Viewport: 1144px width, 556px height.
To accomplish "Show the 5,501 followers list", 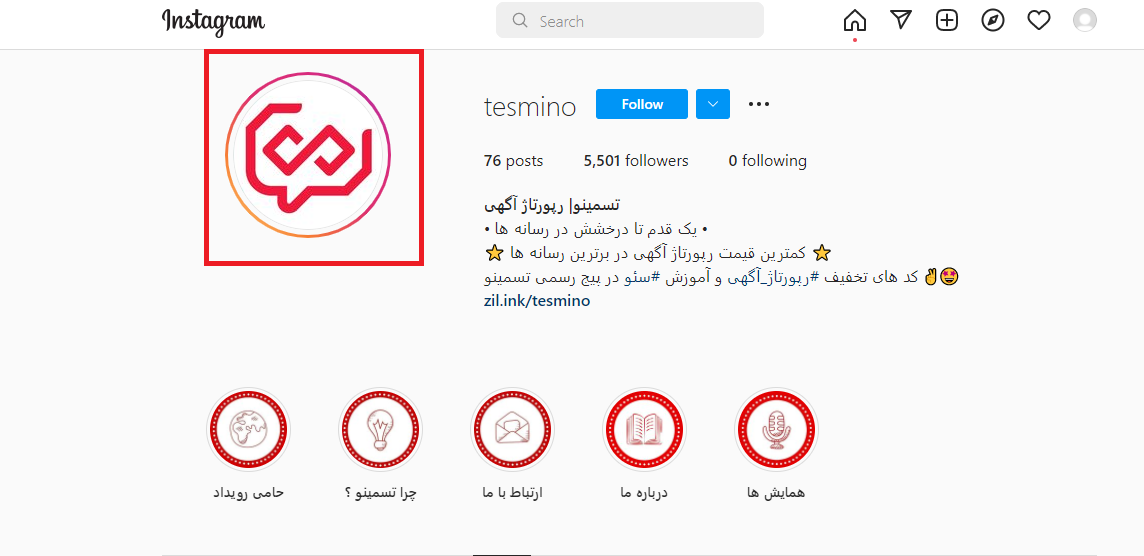I will (636, 161).
